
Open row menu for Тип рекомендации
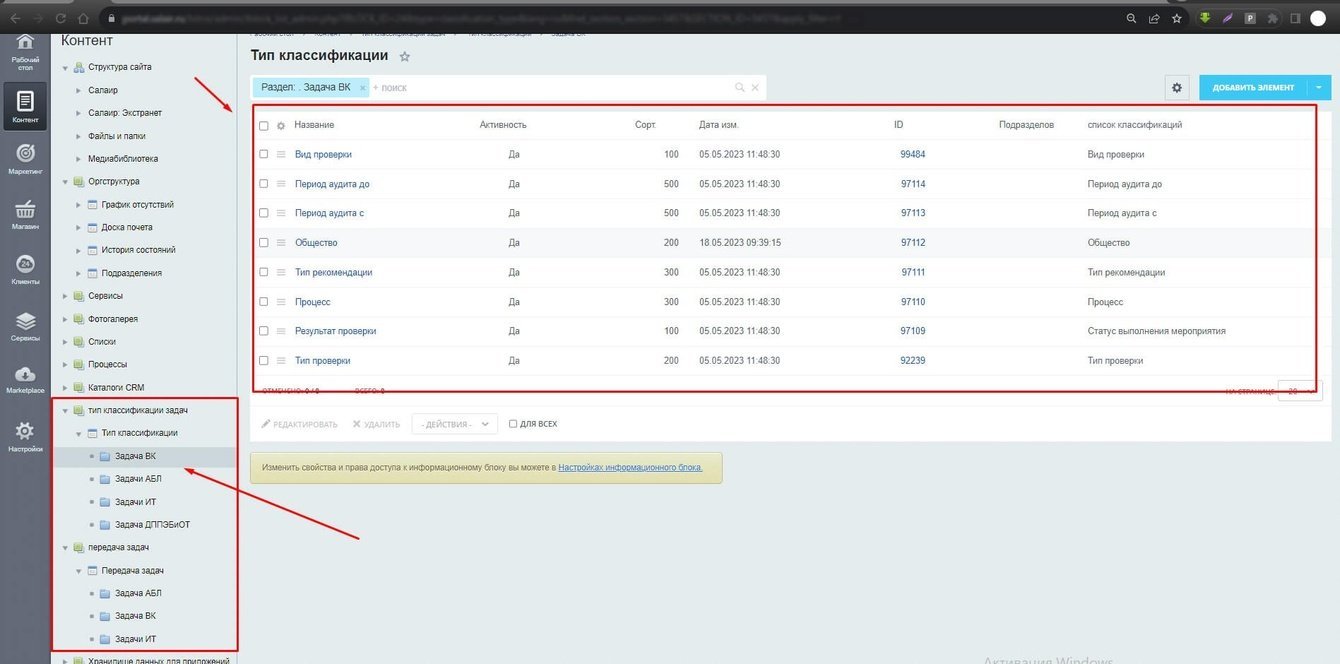[x=281, y=272]
